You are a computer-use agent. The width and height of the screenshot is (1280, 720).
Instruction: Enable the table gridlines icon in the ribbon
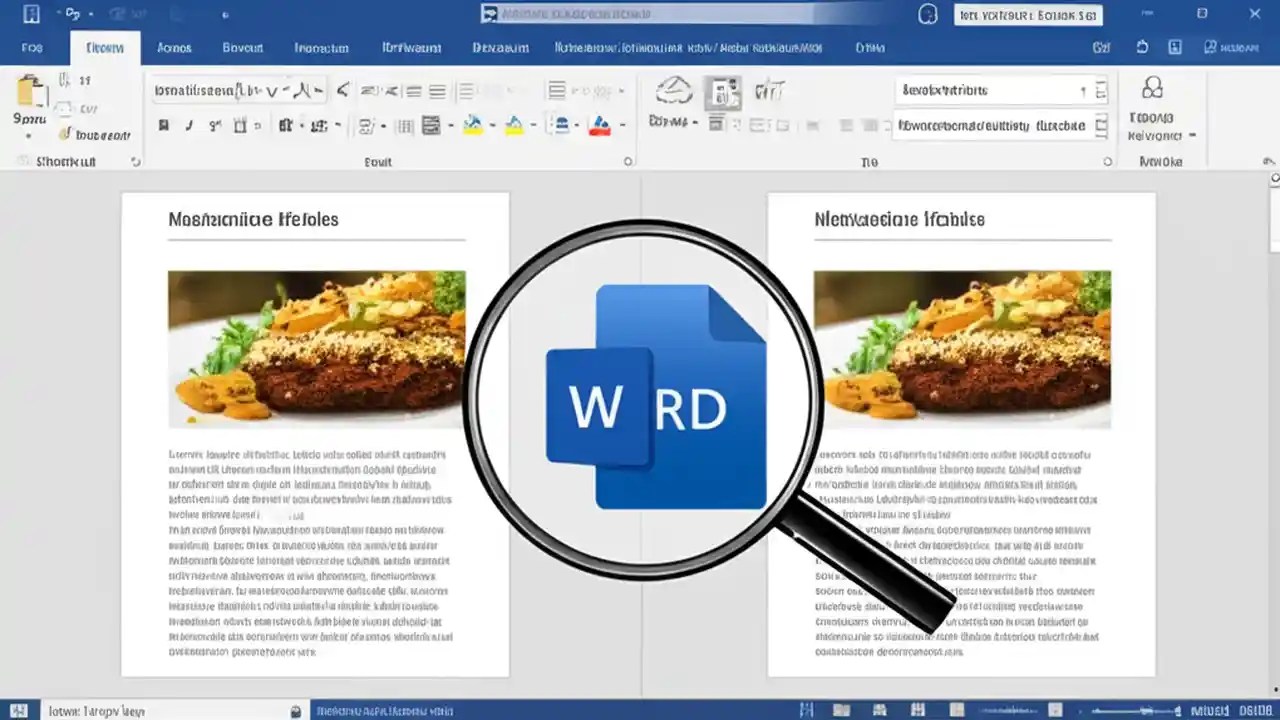point(404,126)
